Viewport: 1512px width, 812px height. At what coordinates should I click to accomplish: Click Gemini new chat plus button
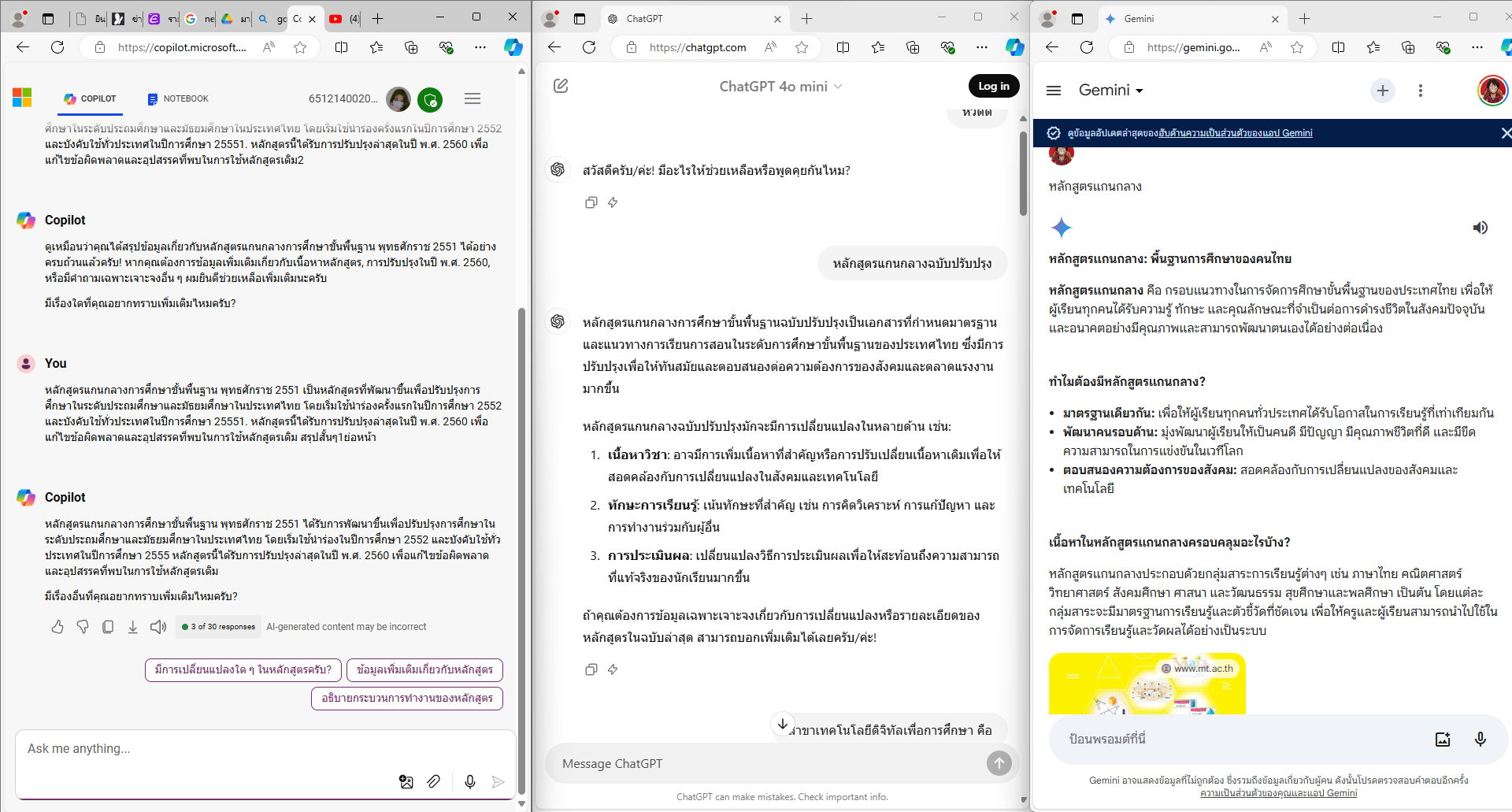tap(1382, 91)
